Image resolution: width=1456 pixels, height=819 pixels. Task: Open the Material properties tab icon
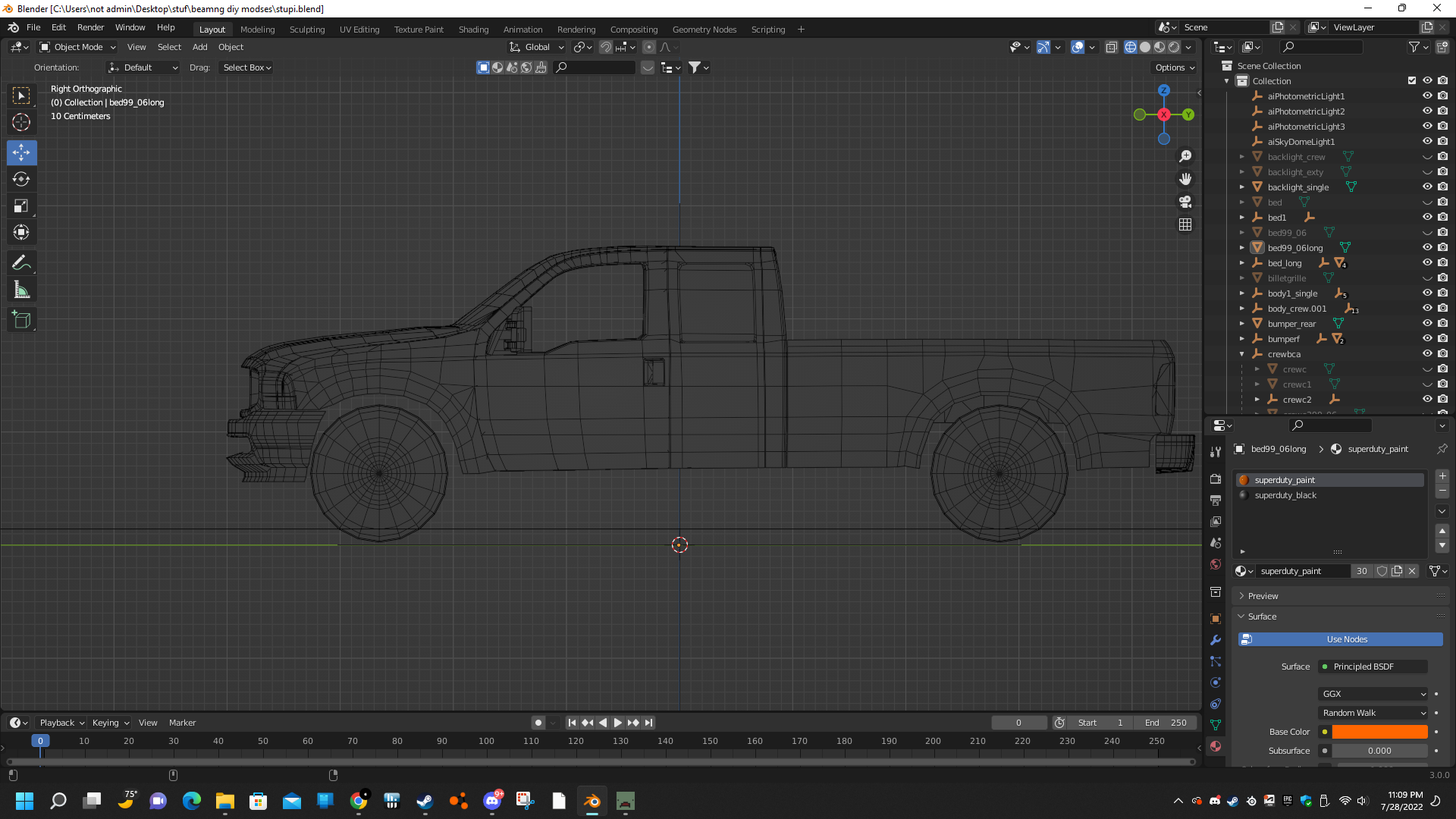click(x=1216, y=746)
